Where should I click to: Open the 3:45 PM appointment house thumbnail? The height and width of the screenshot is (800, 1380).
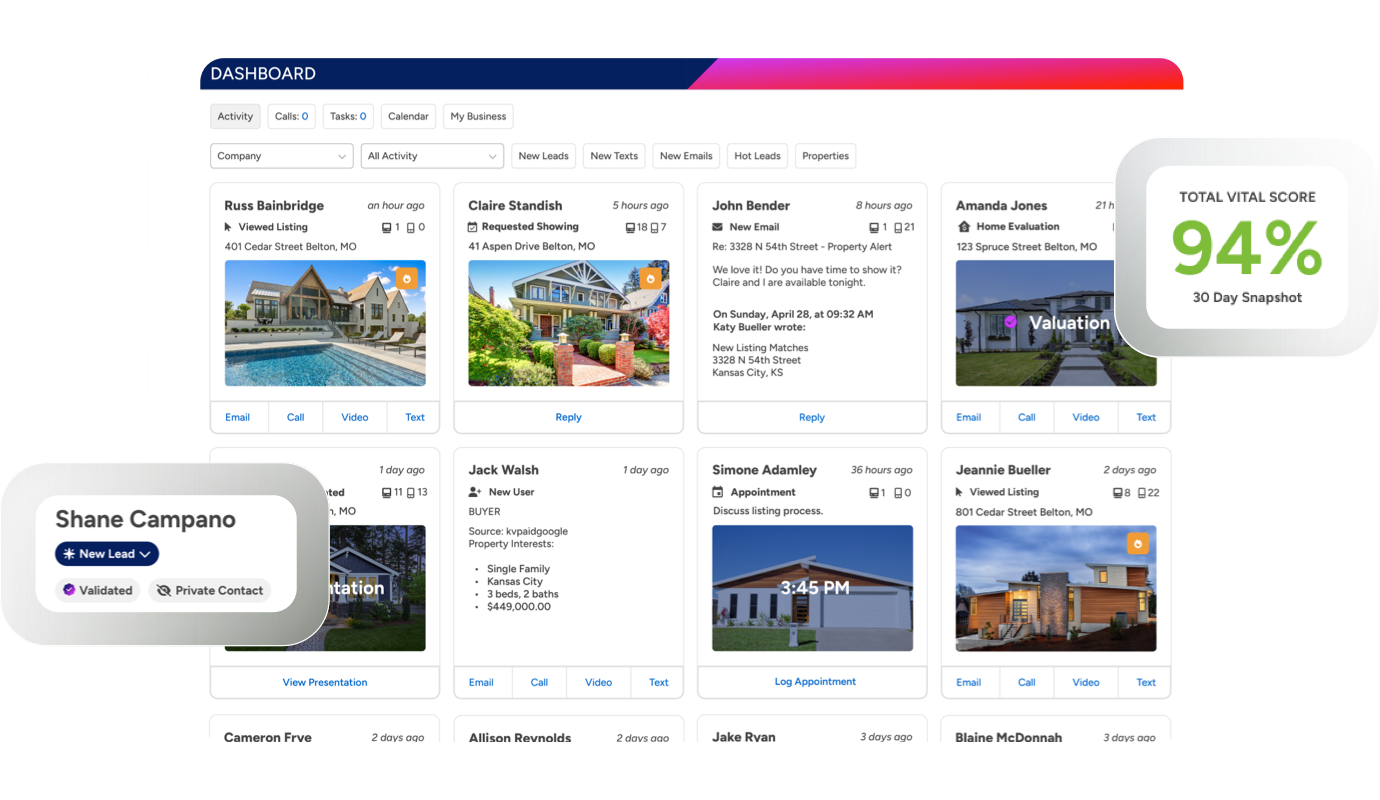pos(812,588)
